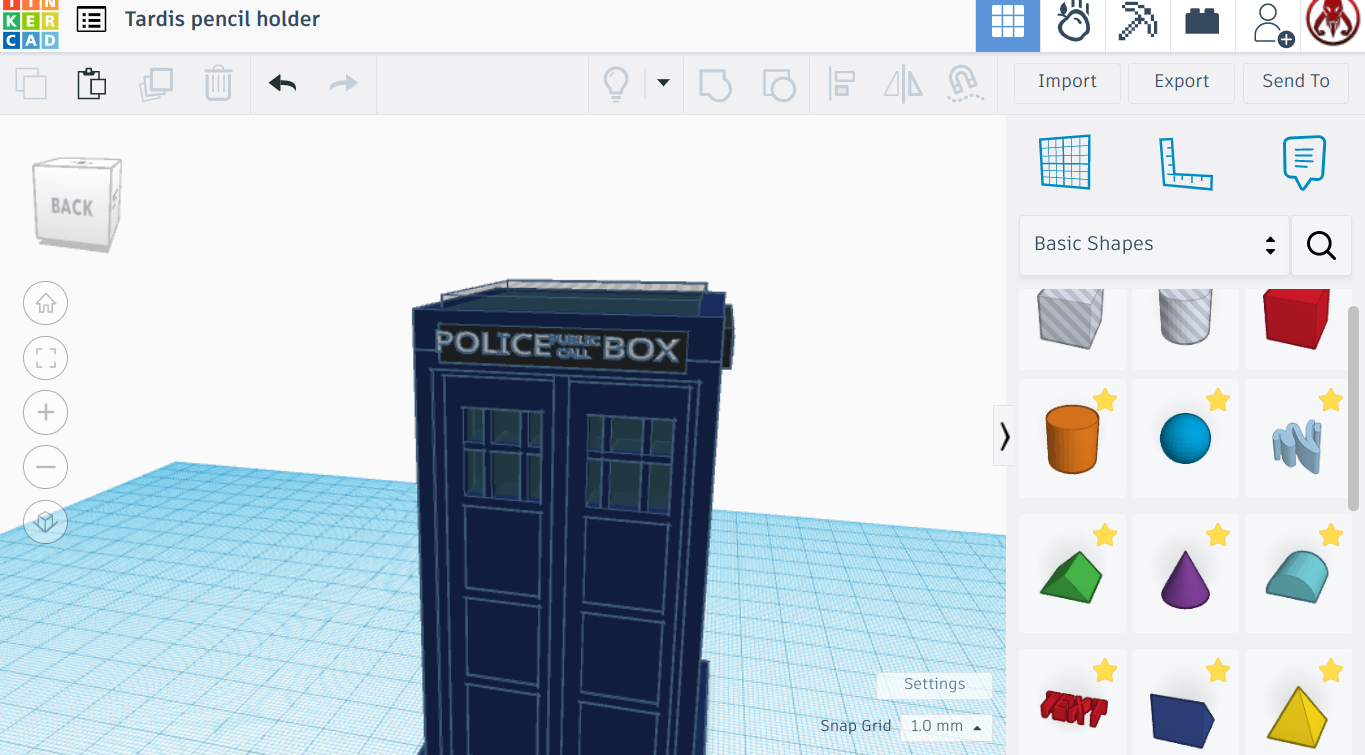
Task: Toggle favorite star on orange Cylinder
Action: coord(1105,401)
